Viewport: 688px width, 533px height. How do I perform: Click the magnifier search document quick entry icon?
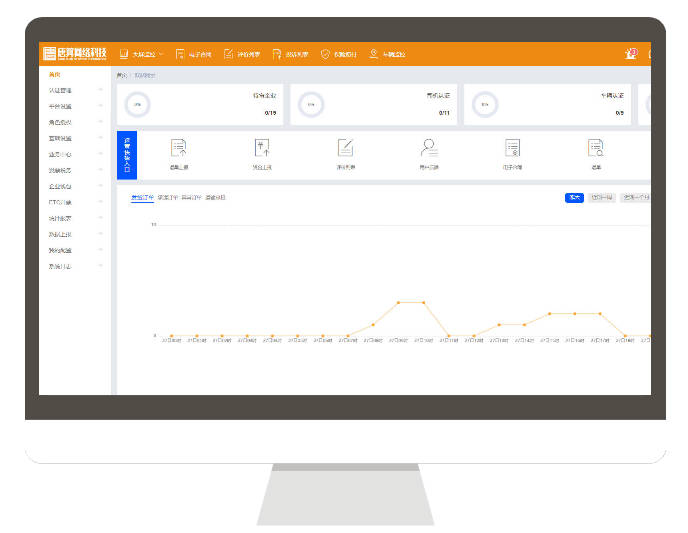tap(596, 148)
